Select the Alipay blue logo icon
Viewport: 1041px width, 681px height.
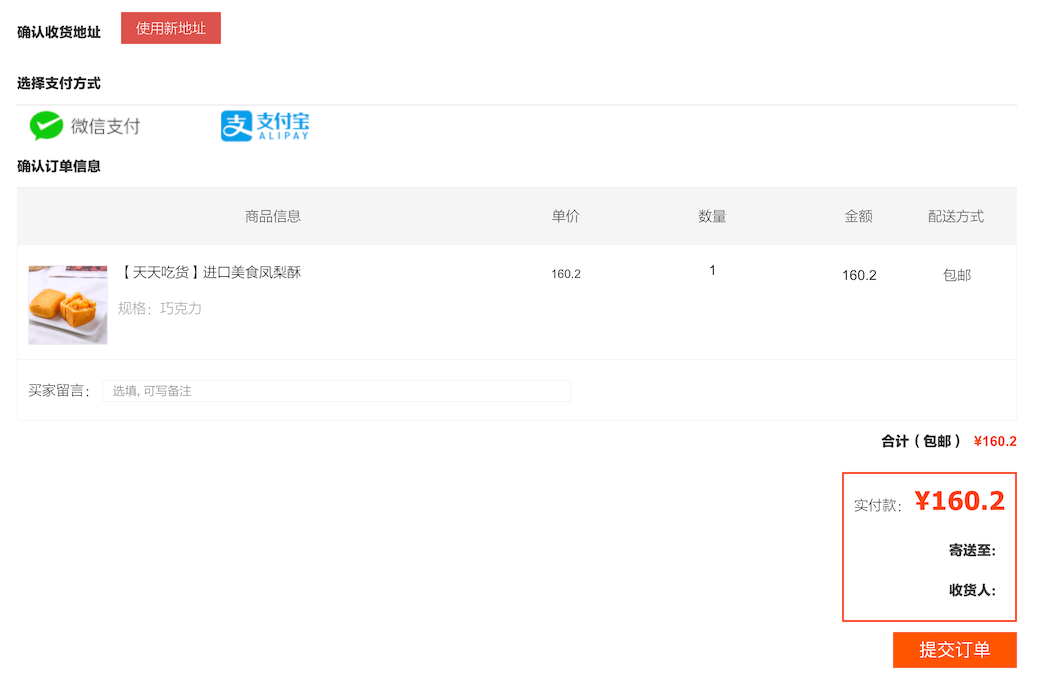[x=237, y=126]
